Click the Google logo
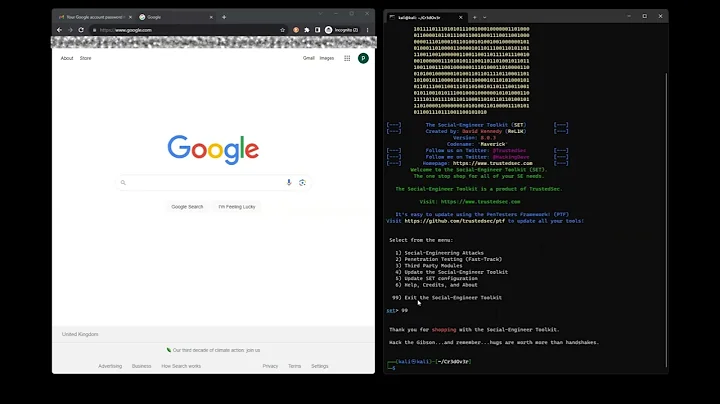This screenshot has width=720, height=404. pyautogui.click(x=213, y=149)
